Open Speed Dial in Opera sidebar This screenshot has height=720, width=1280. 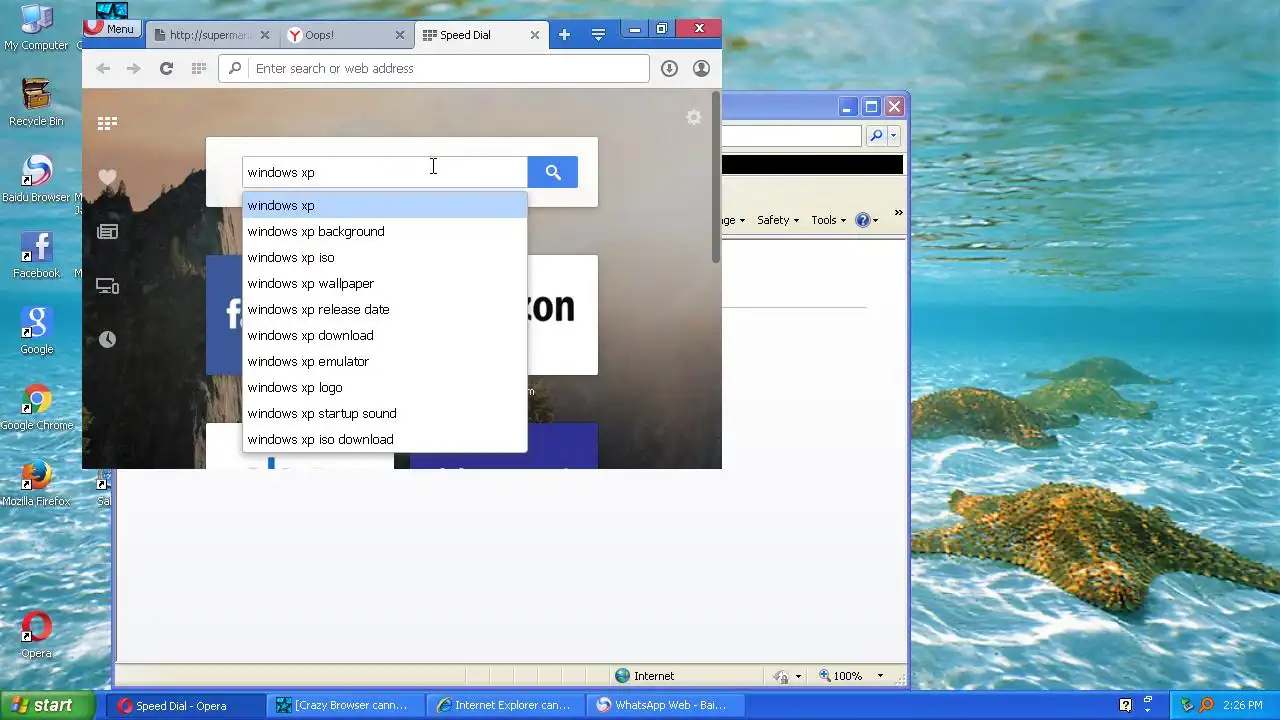click(107, 123)
